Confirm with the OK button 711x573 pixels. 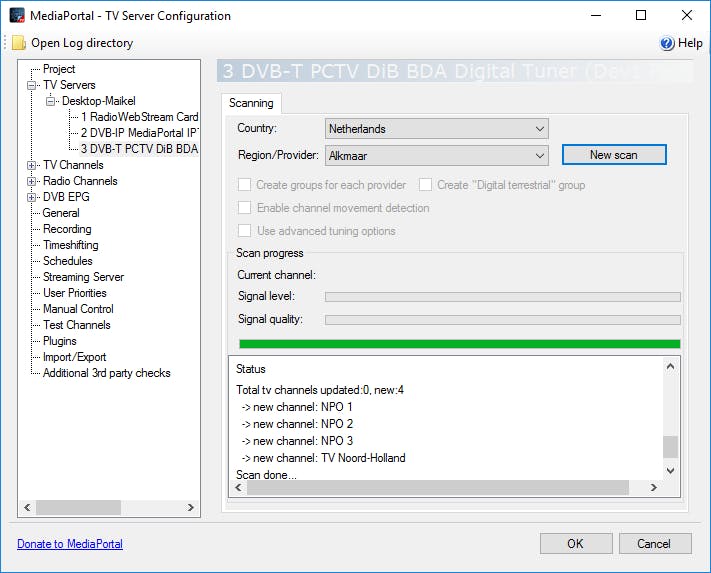(576, 544)
